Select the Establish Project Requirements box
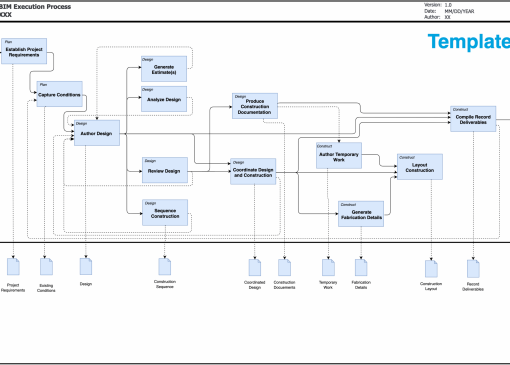This screenshot has width=510, height=365. coord(24,51)
